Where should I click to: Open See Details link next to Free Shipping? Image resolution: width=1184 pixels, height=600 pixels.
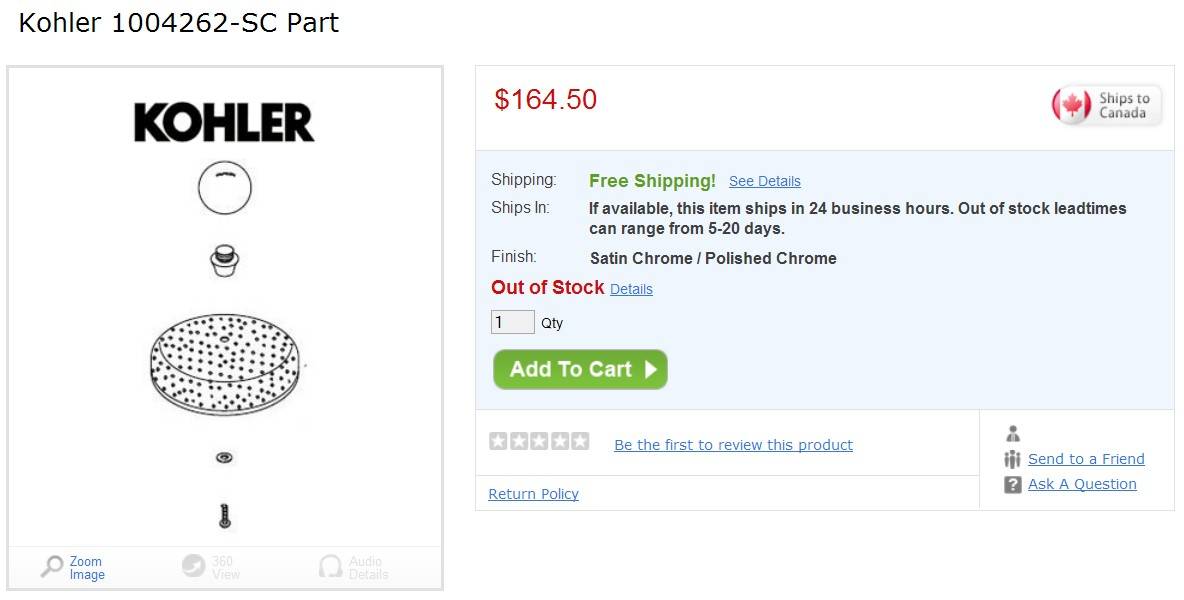(764, 181)
